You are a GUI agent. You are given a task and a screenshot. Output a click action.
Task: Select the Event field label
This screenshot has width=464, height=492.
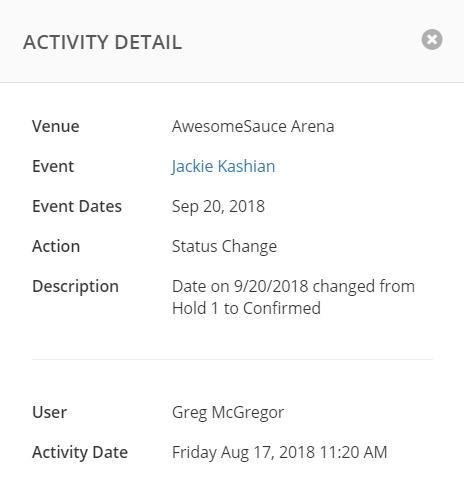53,166
